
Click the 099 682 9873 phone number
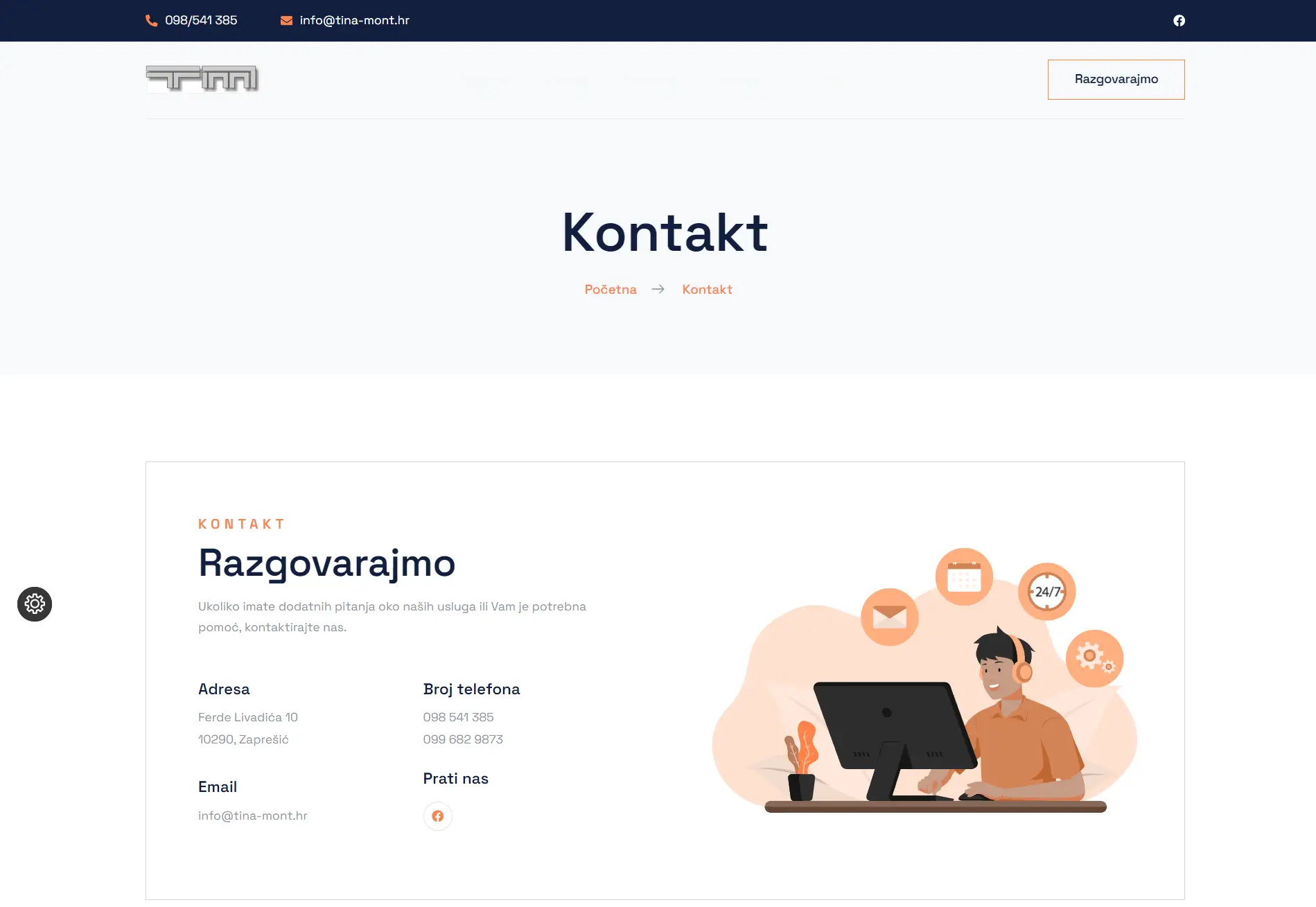463,739
